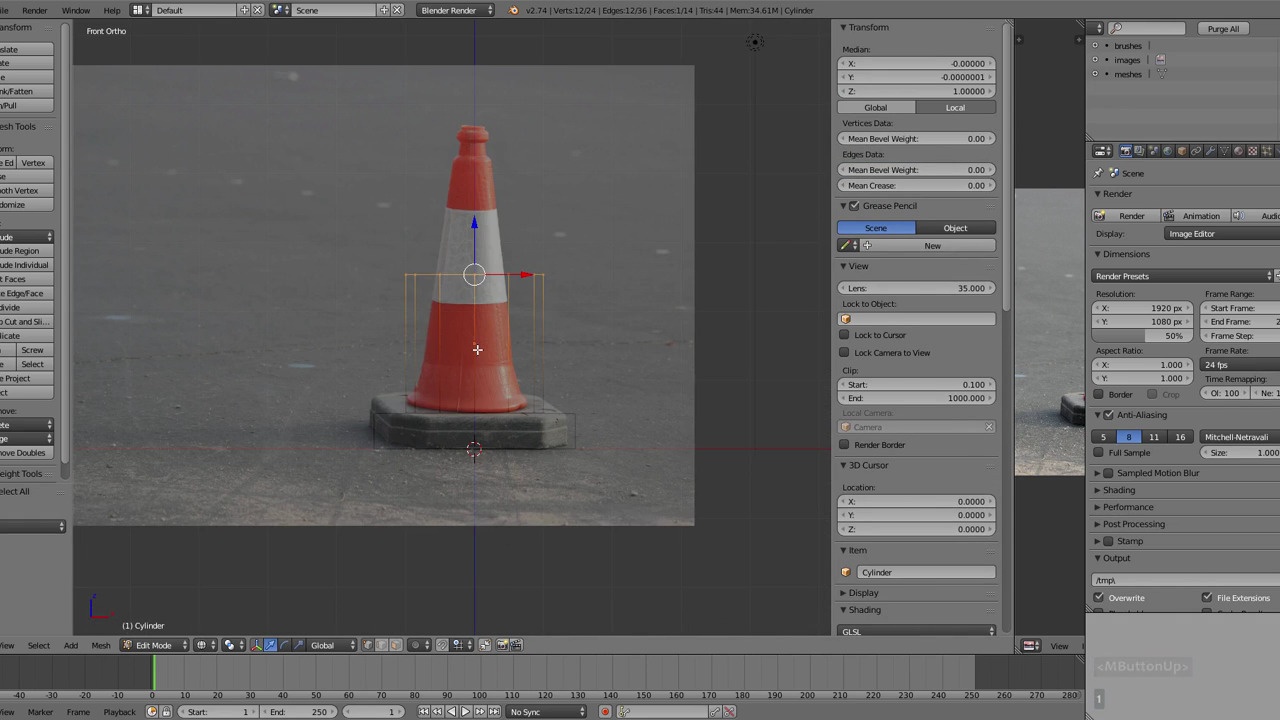Viewport: 1280px width, 720px height.
Task: Open Material properties tab sphere icon
Action: coord(1238,151)
